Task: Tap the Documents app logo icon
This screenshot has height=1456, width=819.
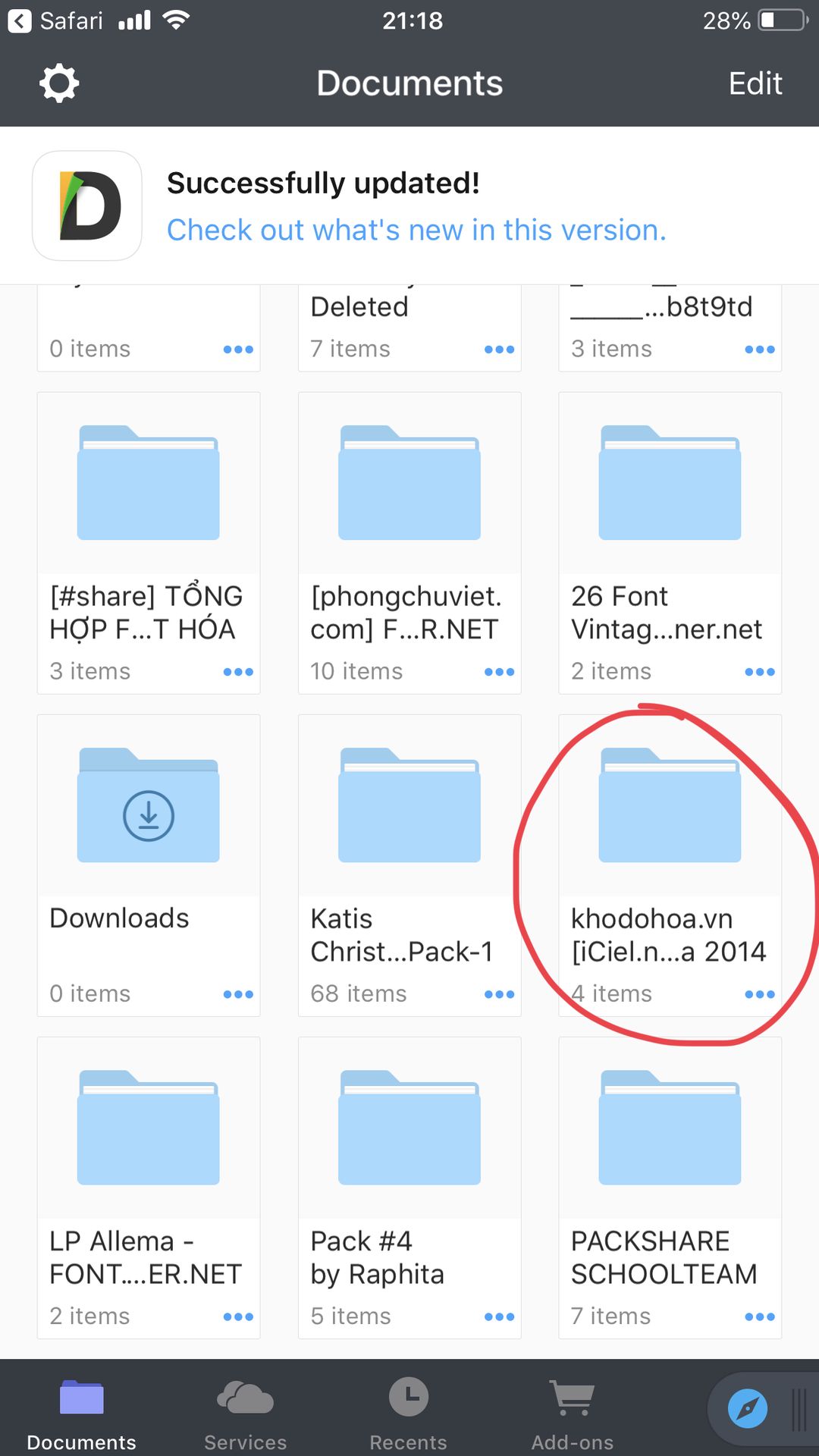Action: pos(87,206)
